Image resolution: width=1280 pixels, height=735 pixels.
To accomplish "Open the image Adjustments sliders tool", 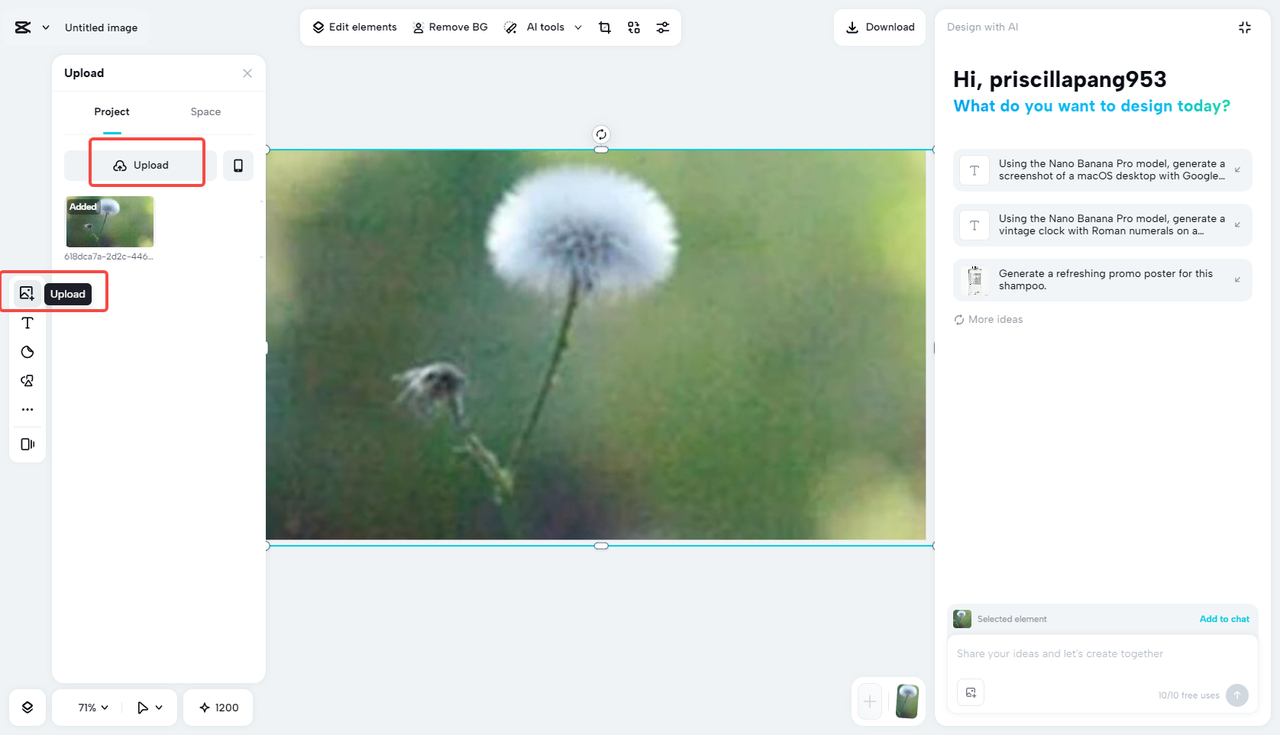I will tap(662, 27).
